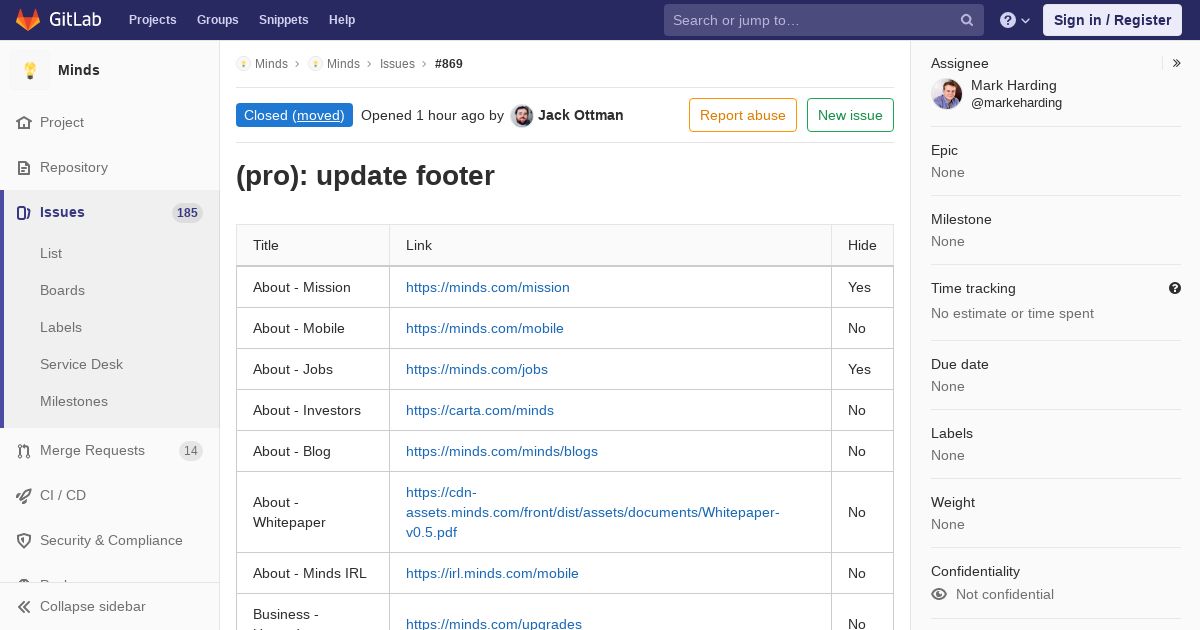Collapse the right sidebar with double arrow
The image size is (1200, 630).
tap(1177, 63)
